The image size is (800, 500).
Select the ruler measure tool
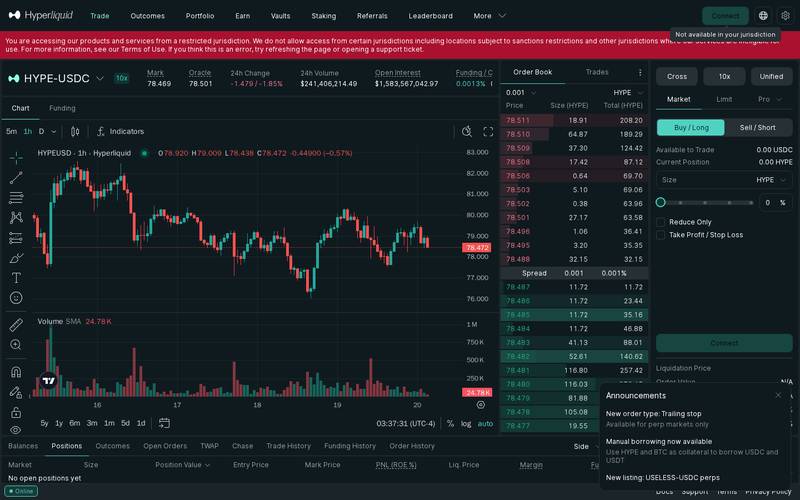pos(16,324)
